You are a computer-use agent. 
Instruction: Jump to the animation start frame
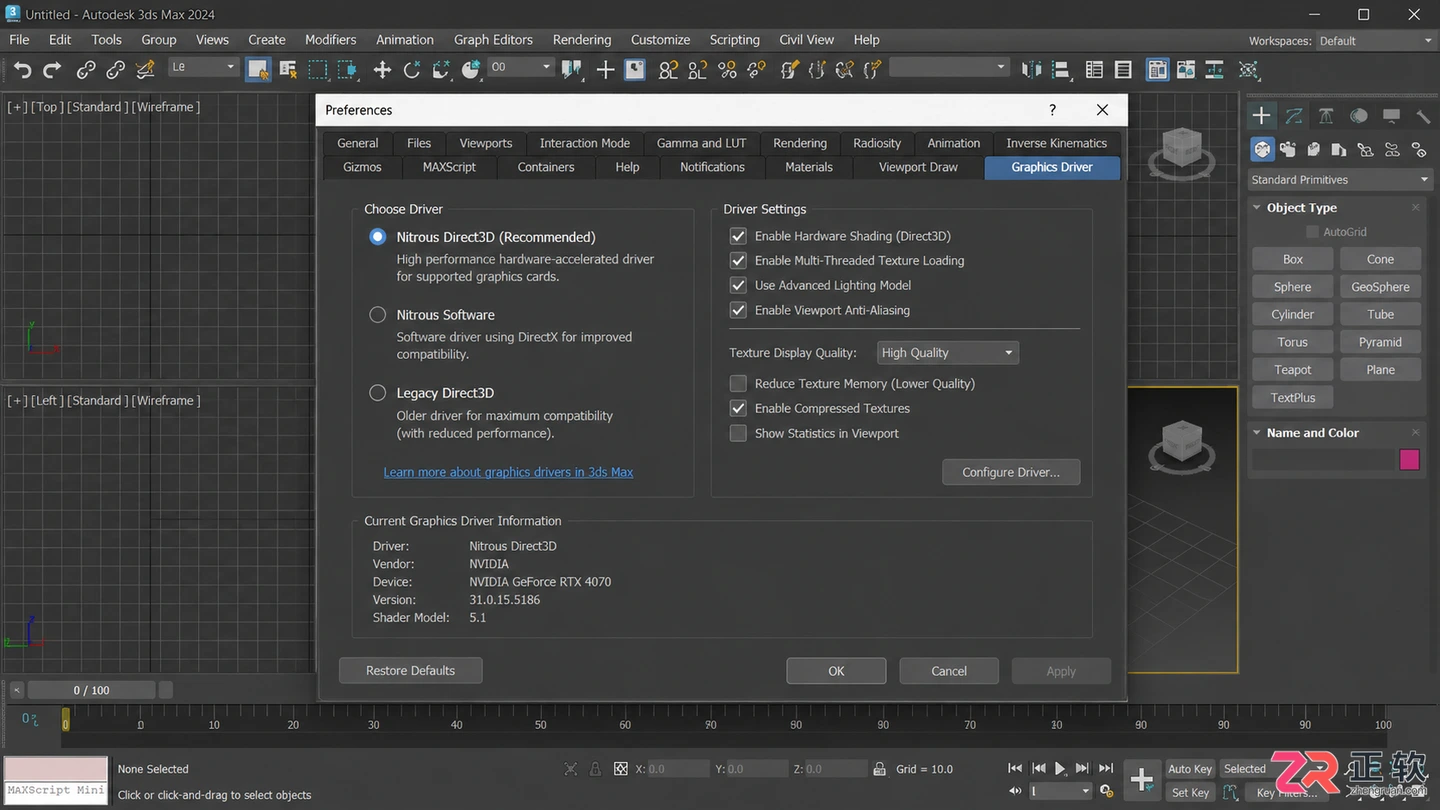pyautogui.click(x=1015, y=768)
